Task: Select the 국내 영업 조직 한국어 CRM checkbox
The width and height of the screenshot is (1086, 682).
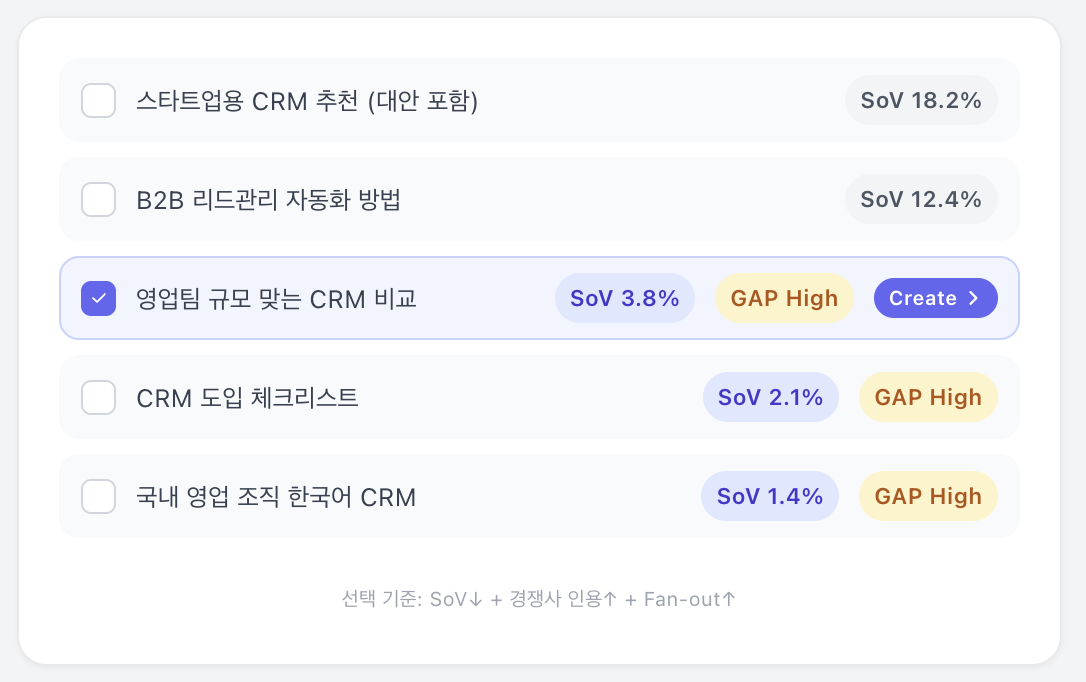Action: [98, 496]
